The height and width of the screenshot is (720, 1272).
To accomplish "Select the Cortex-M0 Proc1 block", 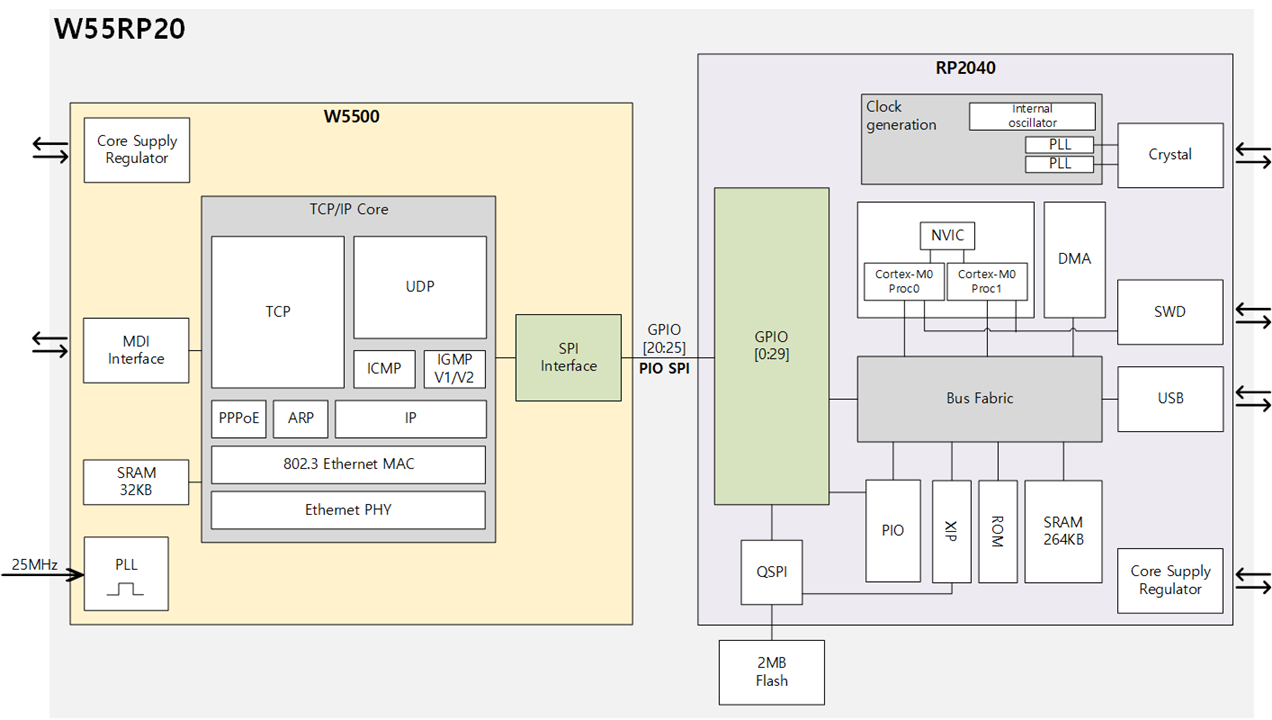I will pos(987,281).
